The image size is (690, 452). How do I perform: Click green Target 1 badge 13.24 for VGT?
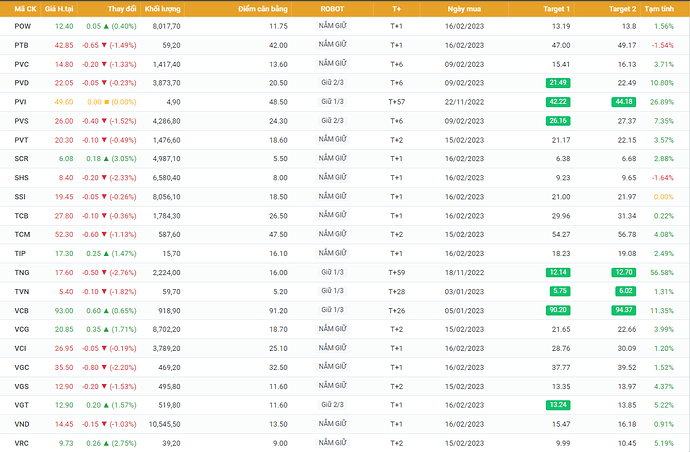[558, 406]
